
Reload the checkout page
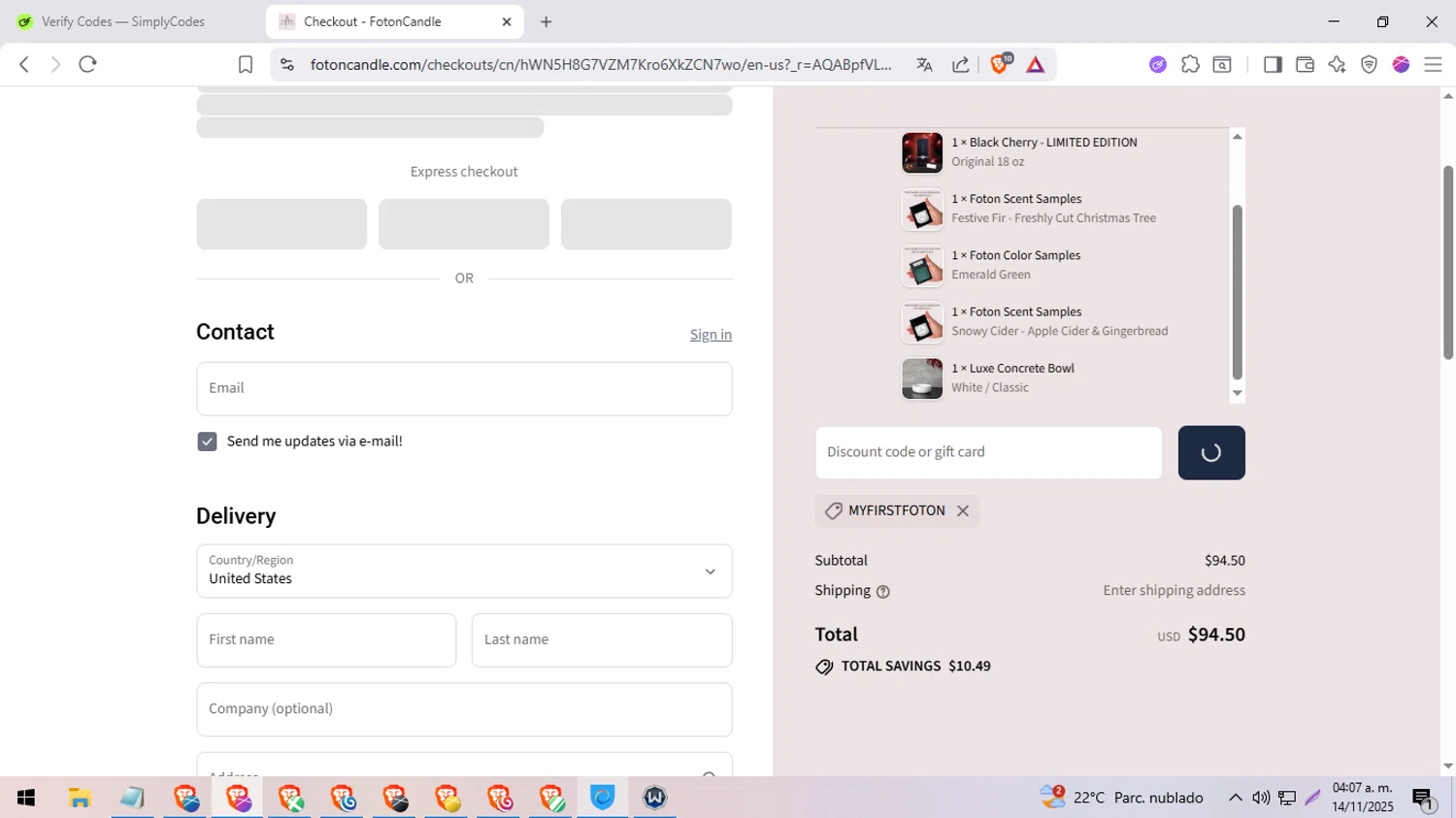point(88,64)
